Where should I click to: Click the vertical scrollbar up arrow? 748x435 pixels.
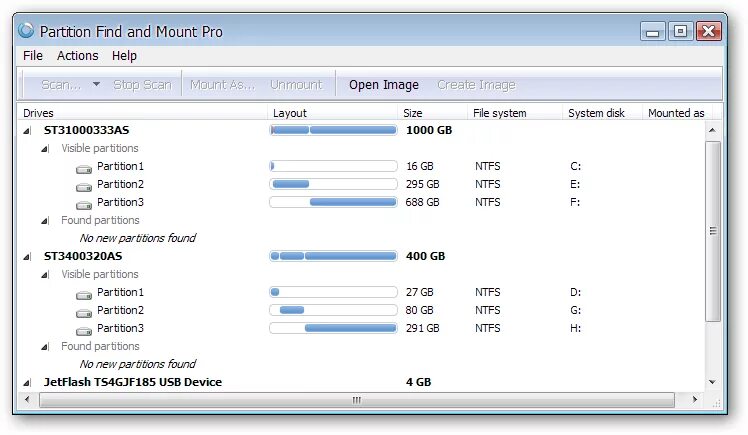click(x=712, y=130)
